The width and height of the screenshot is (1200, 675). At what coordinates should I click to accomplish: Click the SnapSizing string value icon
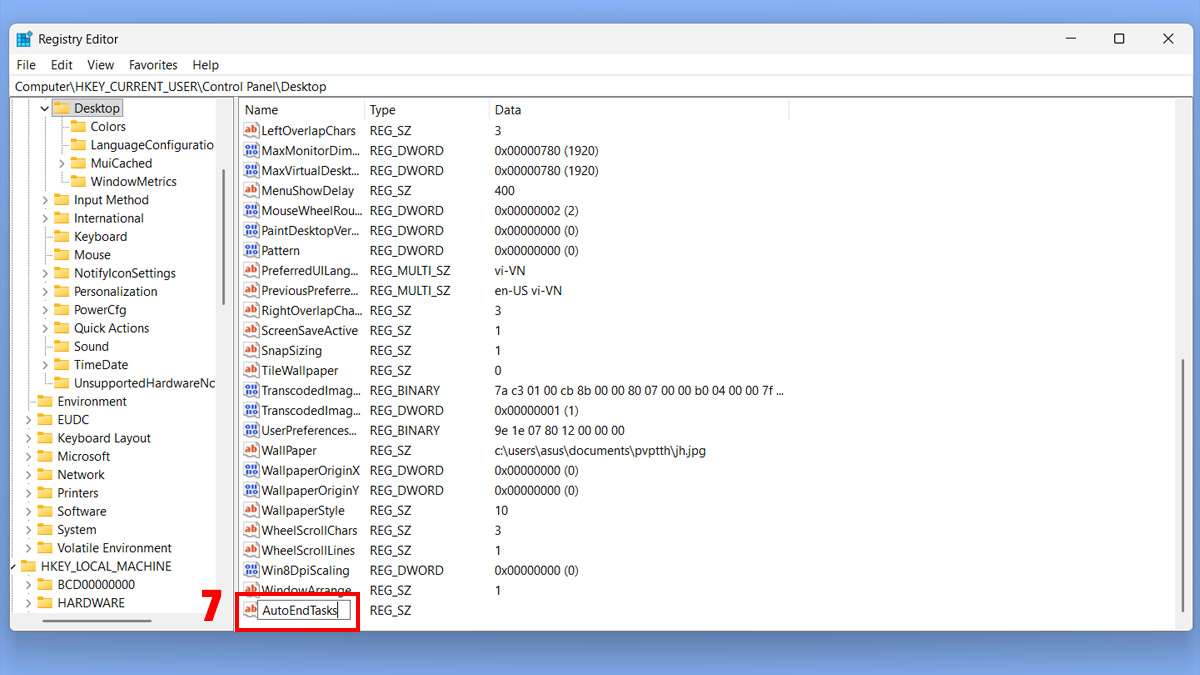pyautogui.click(x=251, y=351)
